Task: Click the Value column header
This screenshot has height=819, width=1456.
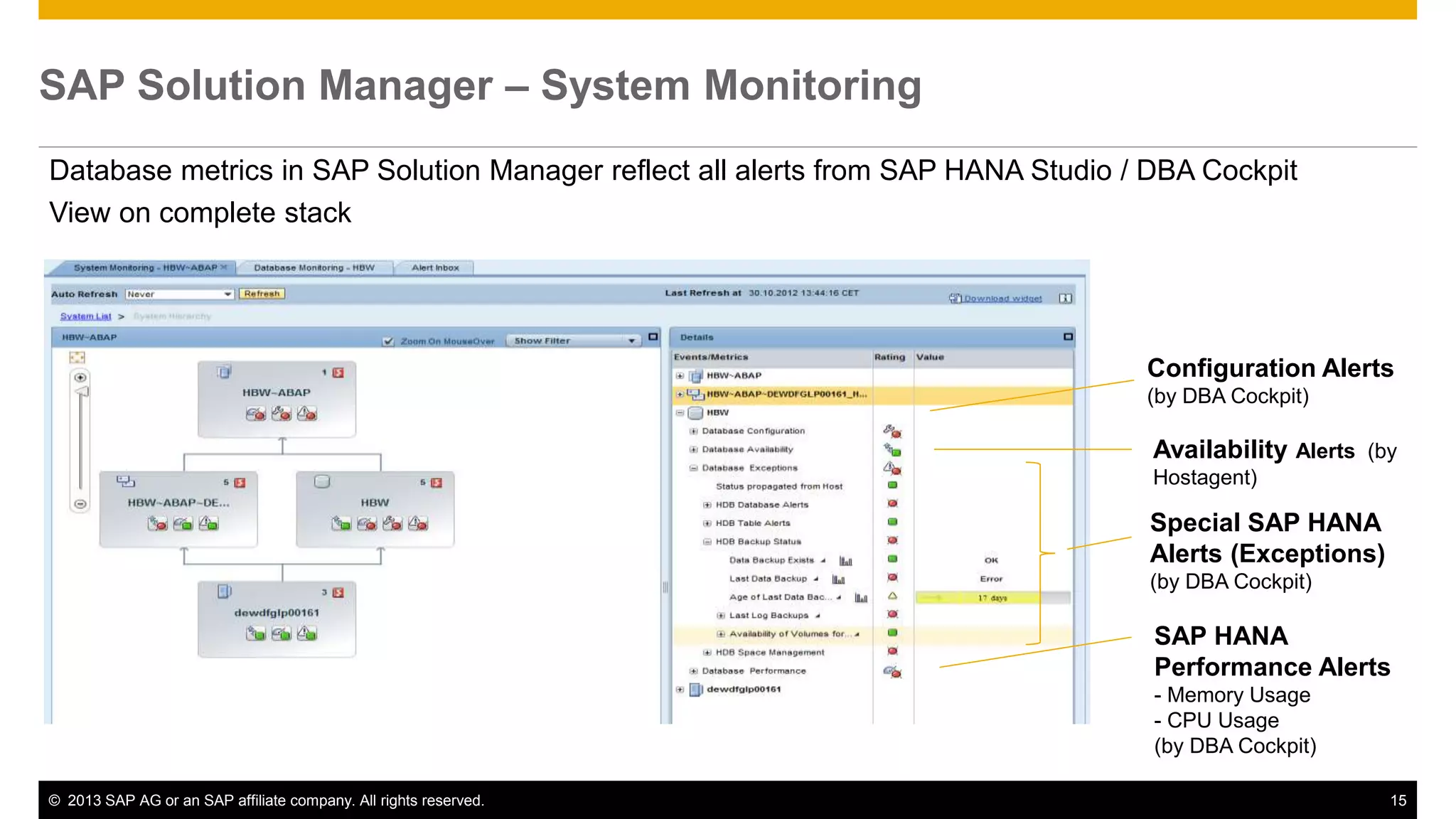Action: [993, 358]
